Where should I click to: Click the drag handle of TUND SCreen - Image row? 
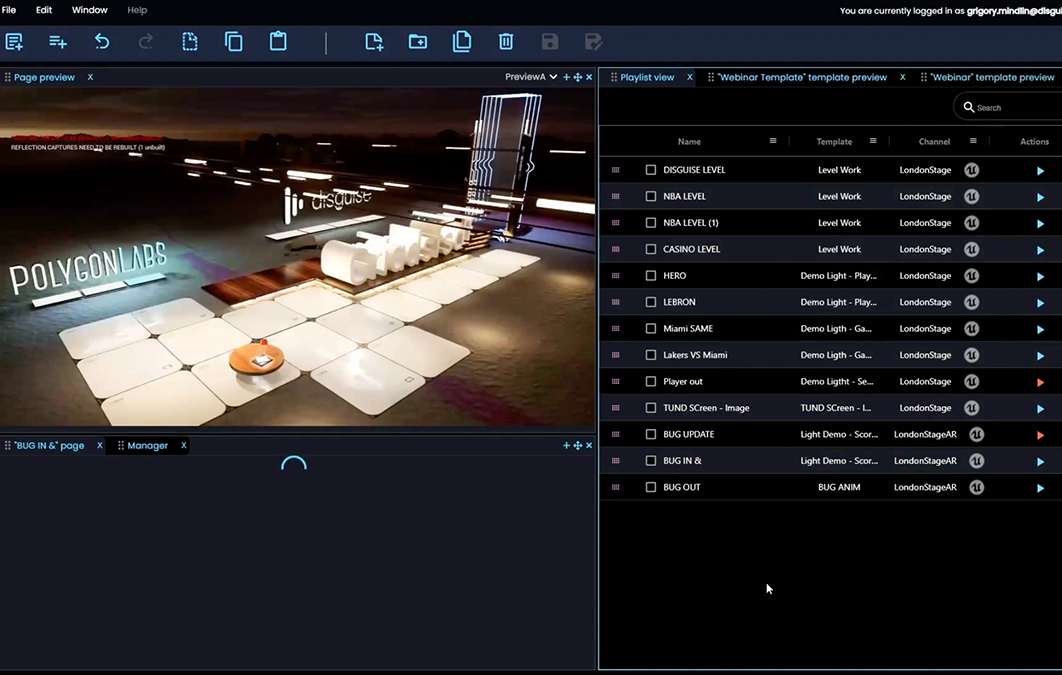tap(616, 408)
